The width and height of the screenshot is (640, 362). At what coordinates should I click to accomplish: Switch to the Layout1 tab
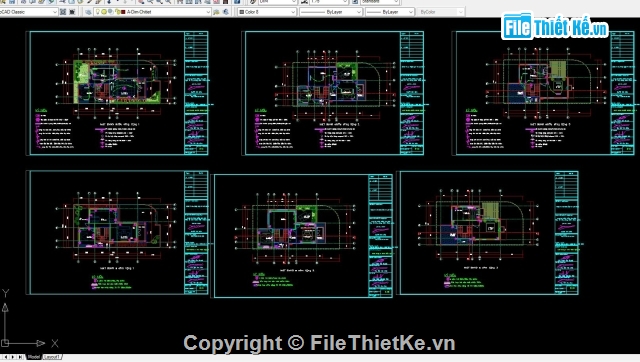[52, 357]
